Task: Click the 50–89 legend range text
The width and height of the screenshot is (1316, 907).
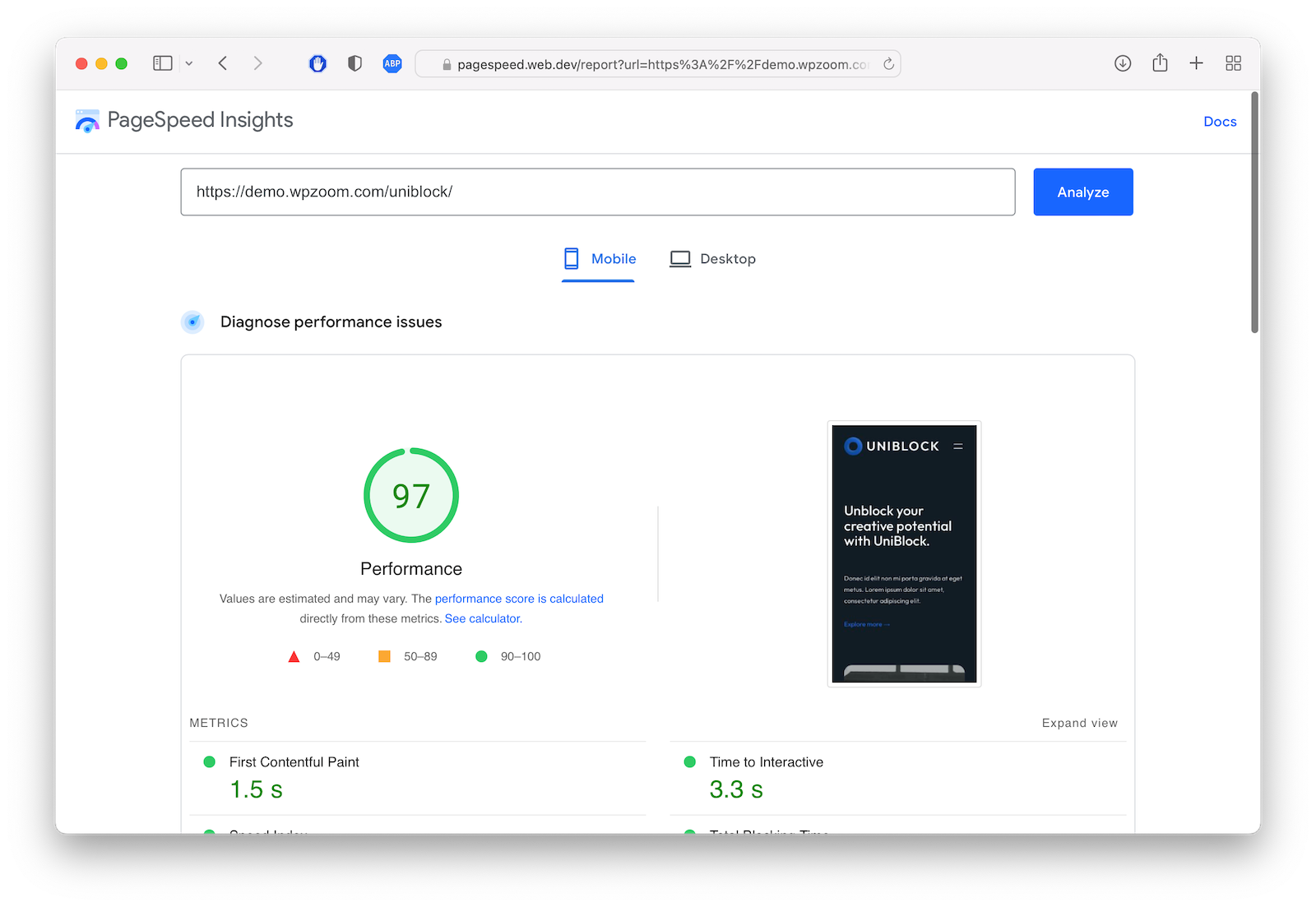Action: pos(420,656)
